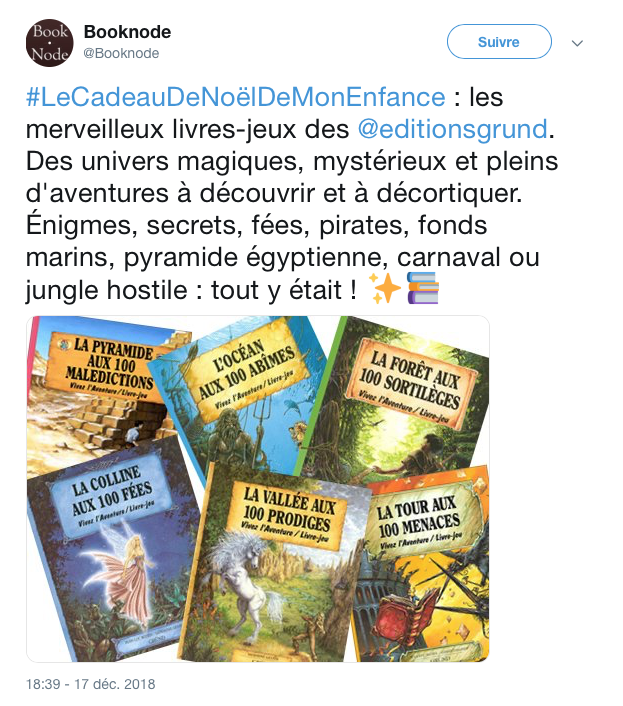Open the tweet options chevron menu
This screenshot has height=706, width=623.
coord(577,43)
